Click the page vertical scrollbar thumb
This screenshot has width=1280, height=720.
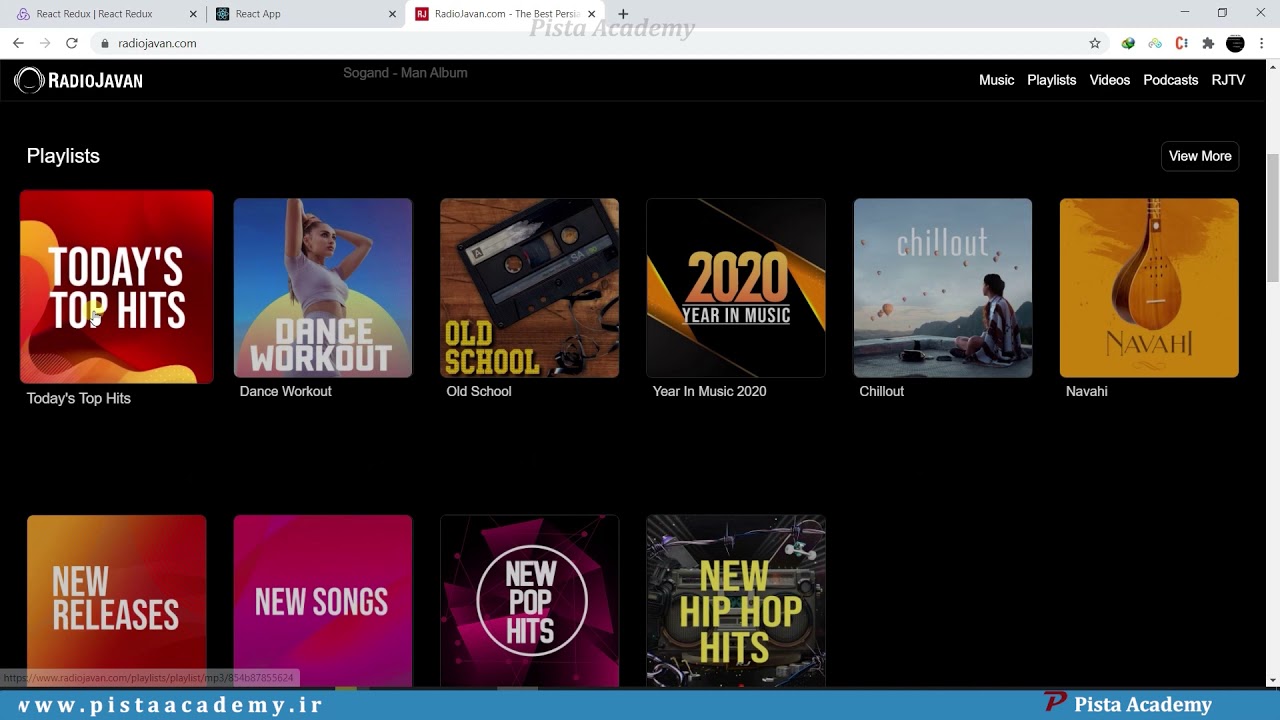point(1272,218)
